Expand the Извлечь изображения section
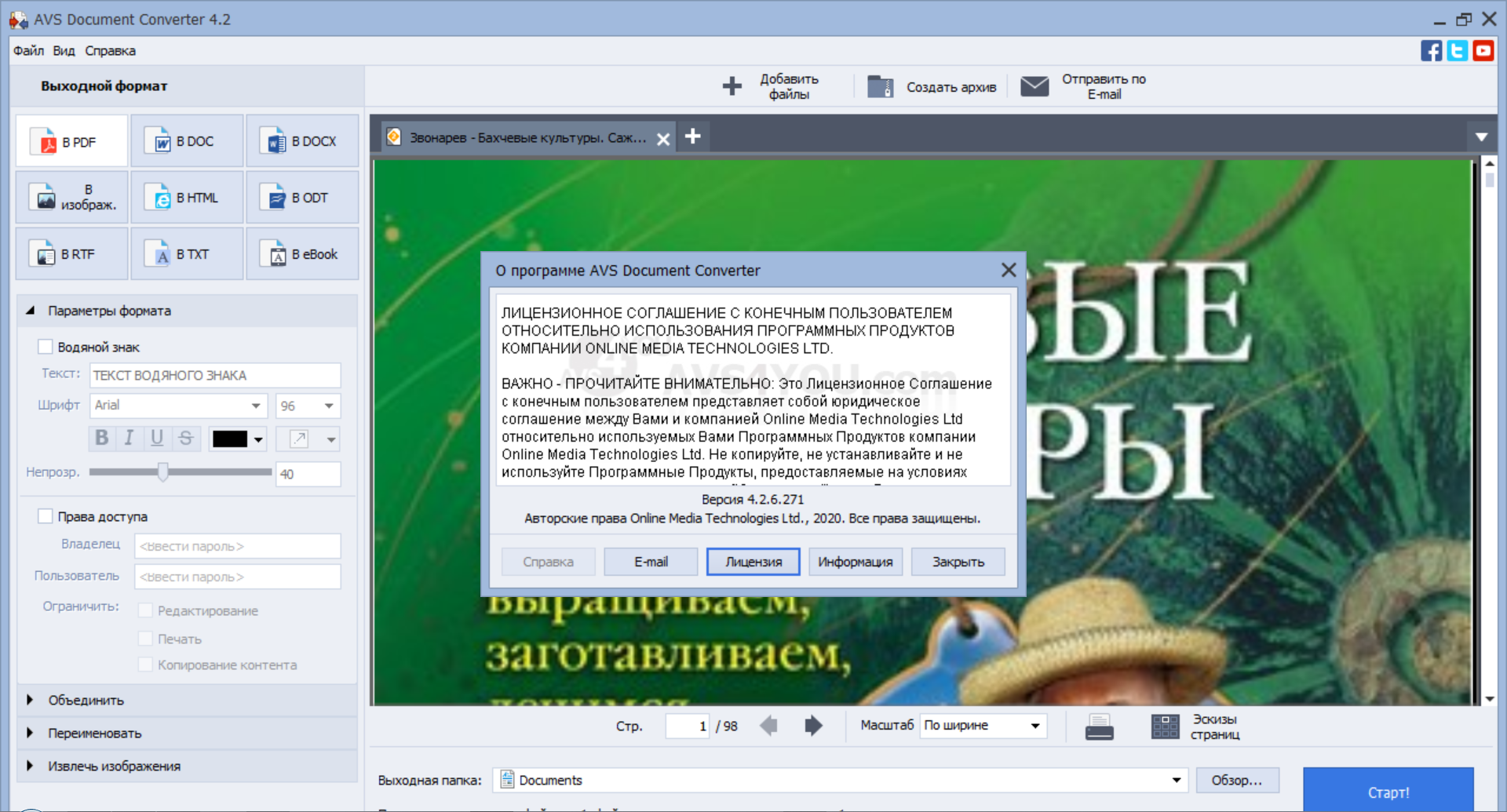The image size is (1507, 812). pos(31,766)
